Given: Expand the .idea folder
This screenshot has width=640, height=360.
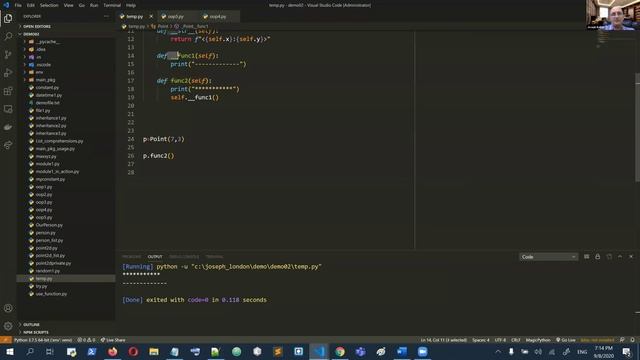Looking at the screenshot, I should [66, 49].
